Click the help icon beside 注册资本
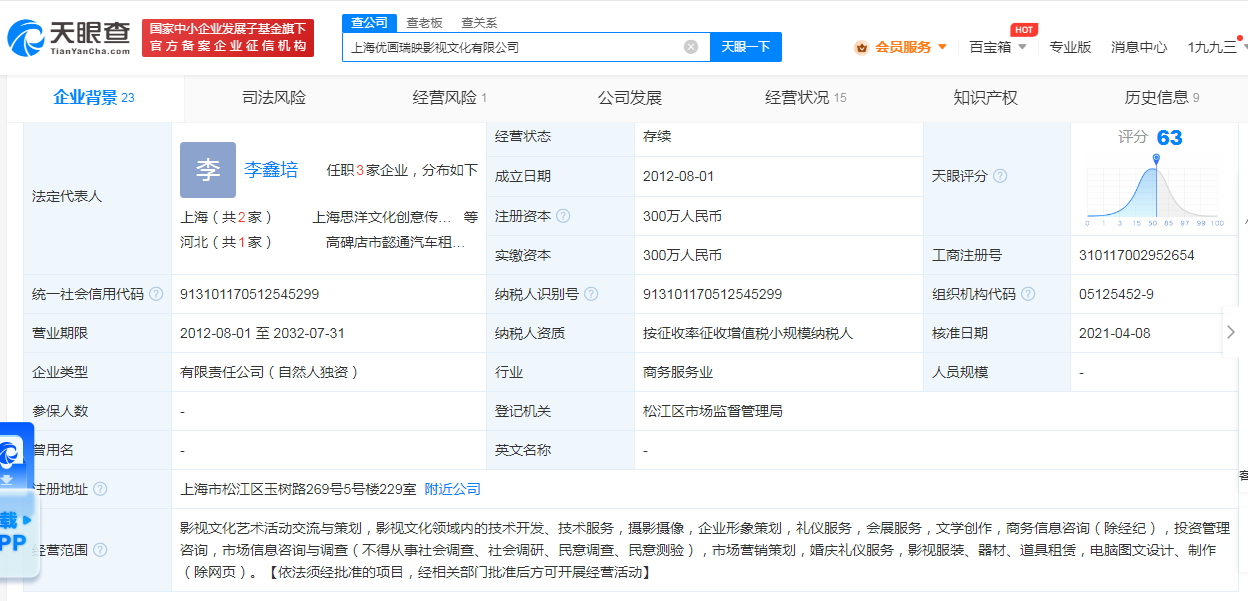The image size is (1248, 601). pos(563,216)
